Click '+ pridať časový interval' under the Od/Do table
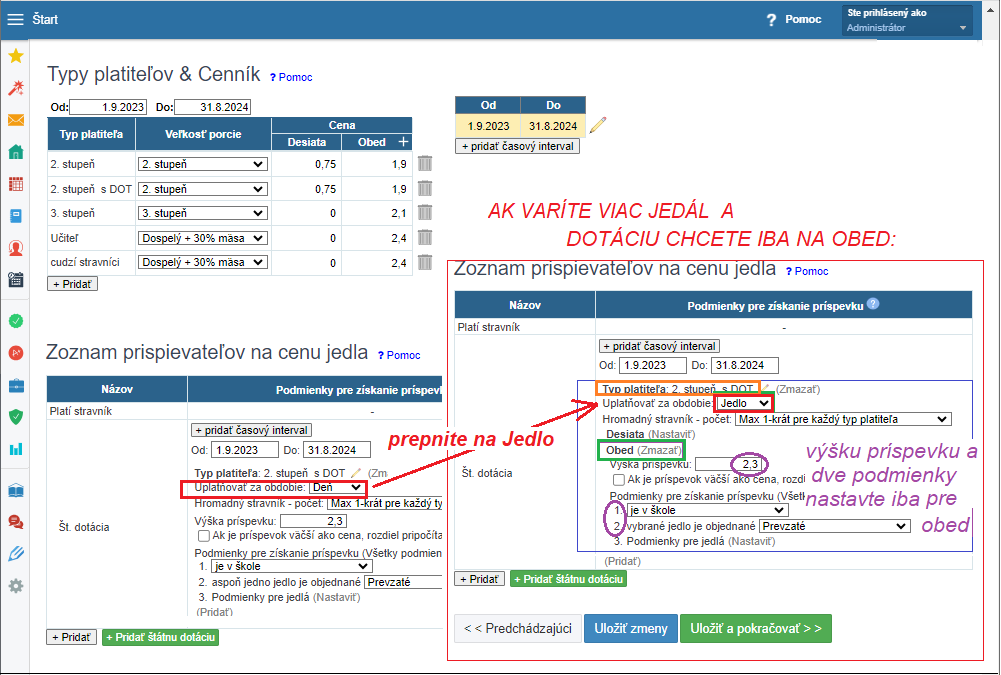This screenshot has width=1001, height=675. (x=517, y=146)
